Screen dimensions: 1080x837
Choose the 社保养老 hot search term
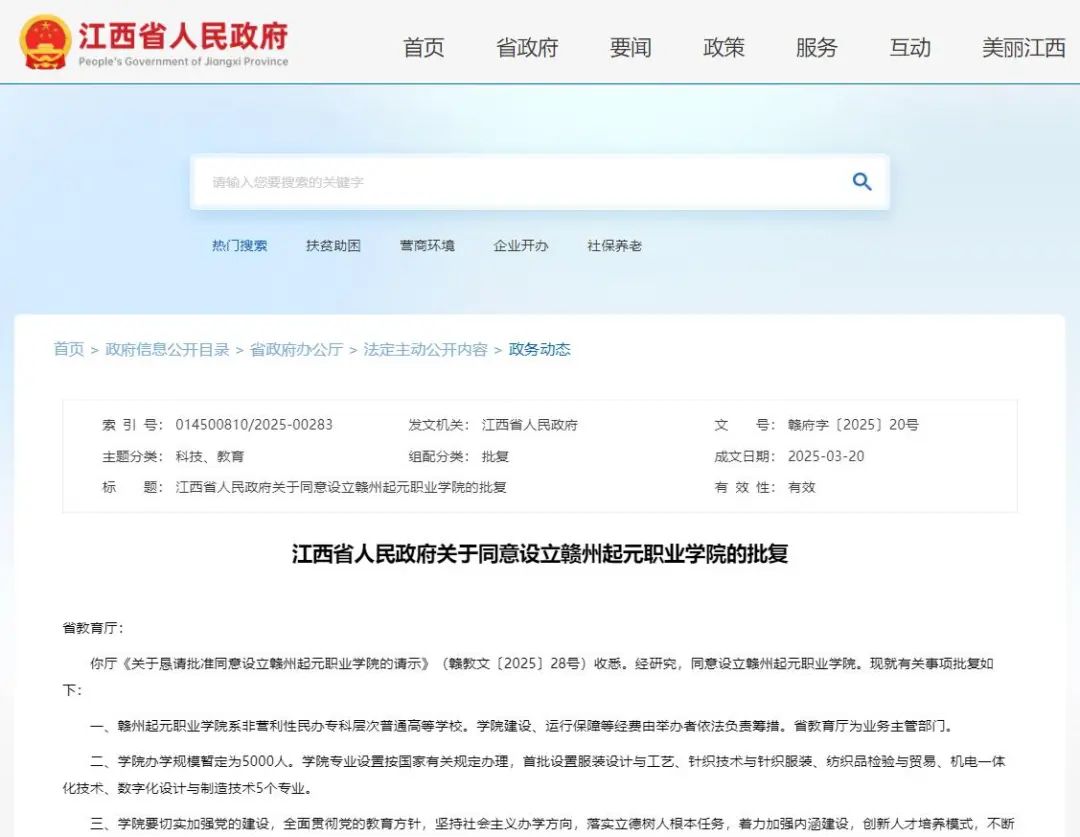click(614, 246)
